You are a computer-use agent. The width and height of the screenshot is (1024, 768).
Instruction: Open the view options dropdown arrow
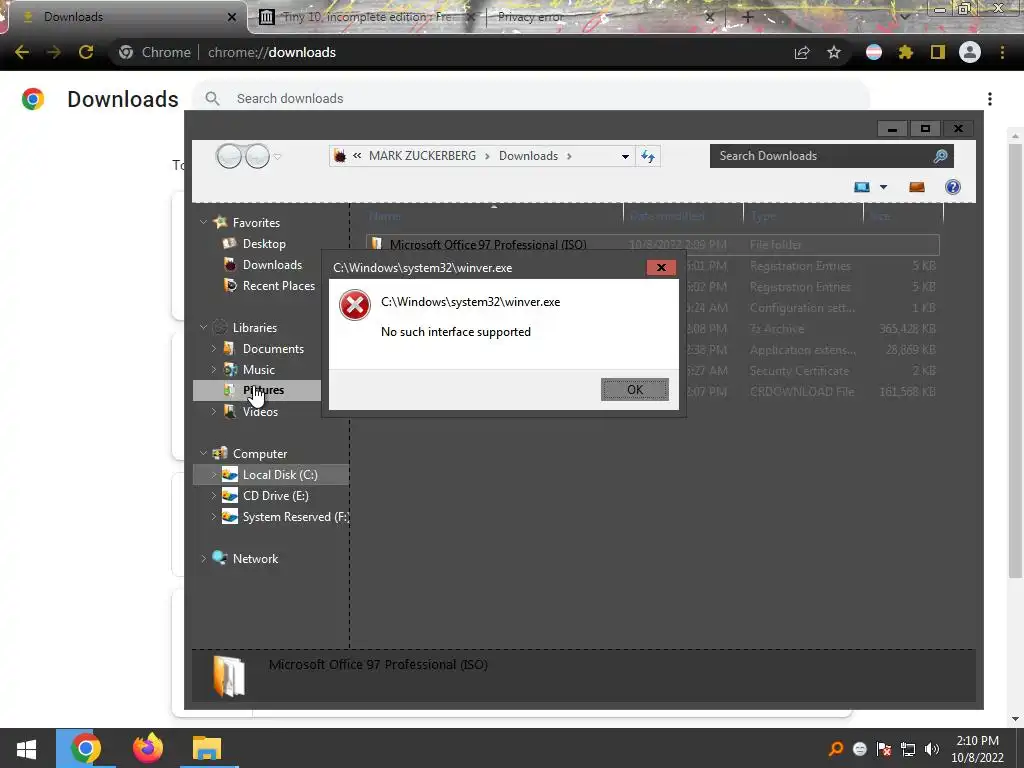pyautogui.click(x=884, y=187)
